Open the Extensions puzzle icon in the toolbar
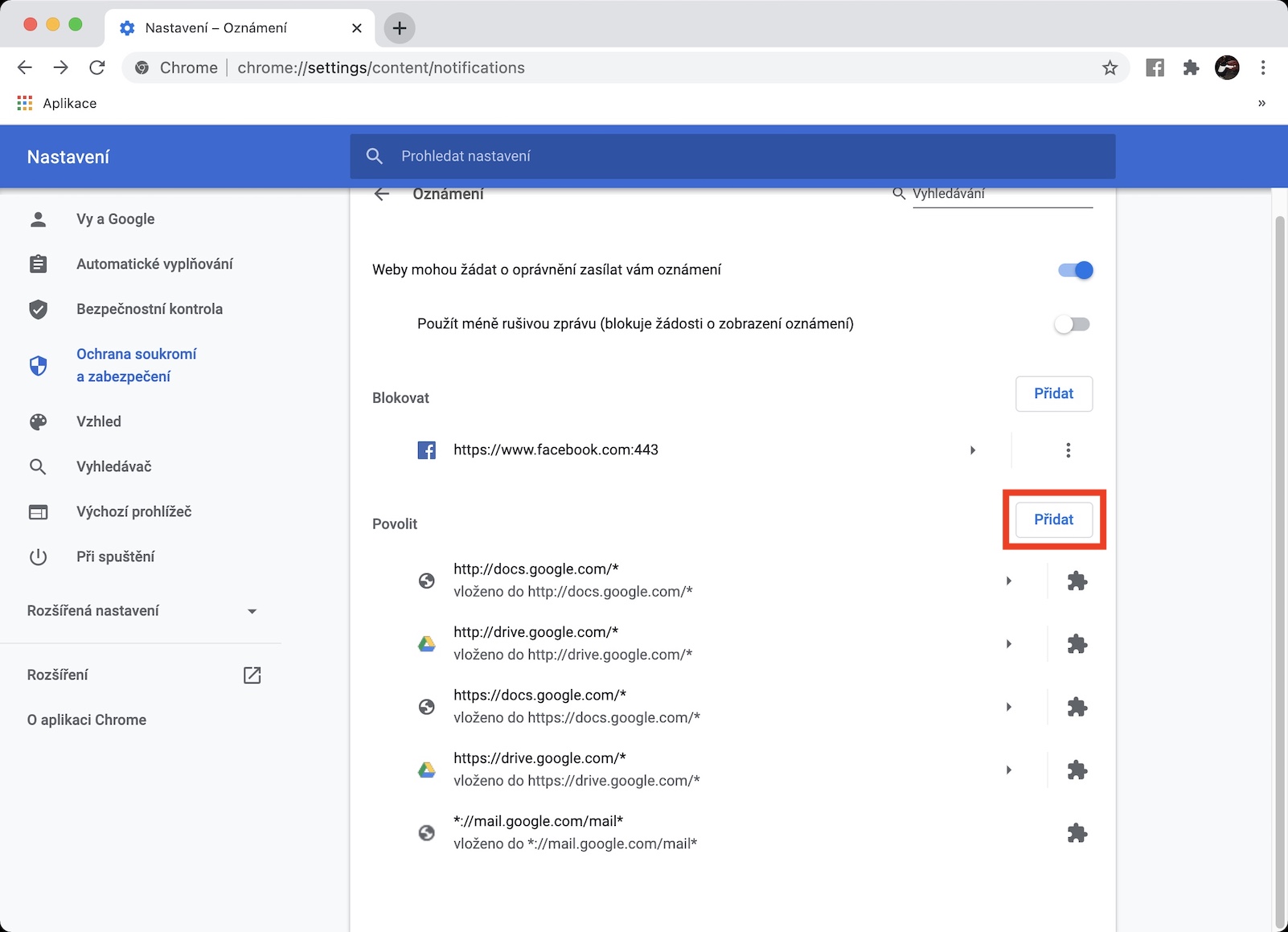1288x932 pixels. [1191, 68]
